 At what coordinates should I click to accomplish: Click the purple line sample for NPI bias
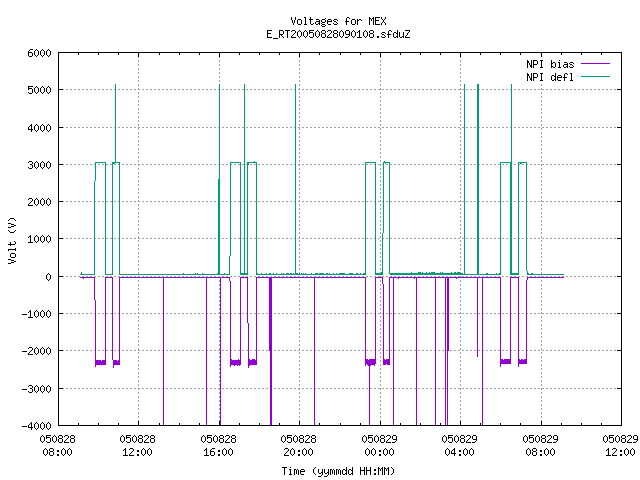click(x=595, y=64)
